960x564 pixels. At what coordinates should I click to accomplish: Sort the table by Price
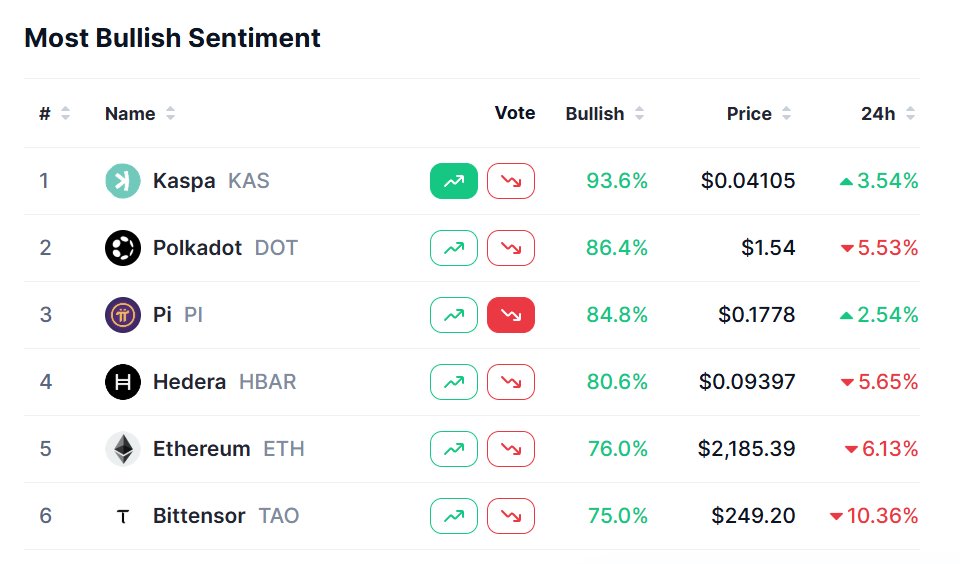point(759,114)
